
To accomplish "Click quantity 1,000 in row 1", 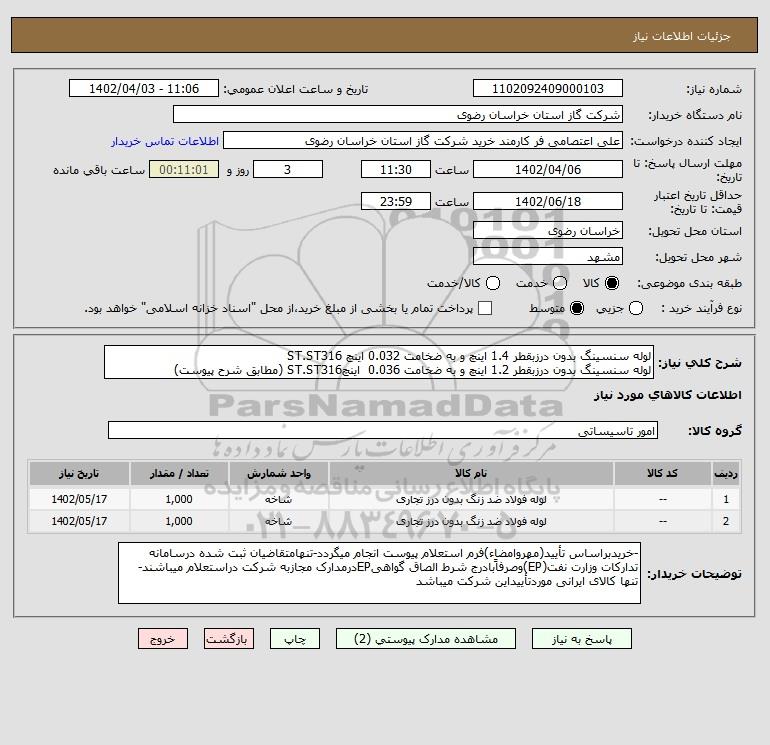I will 179,499.
